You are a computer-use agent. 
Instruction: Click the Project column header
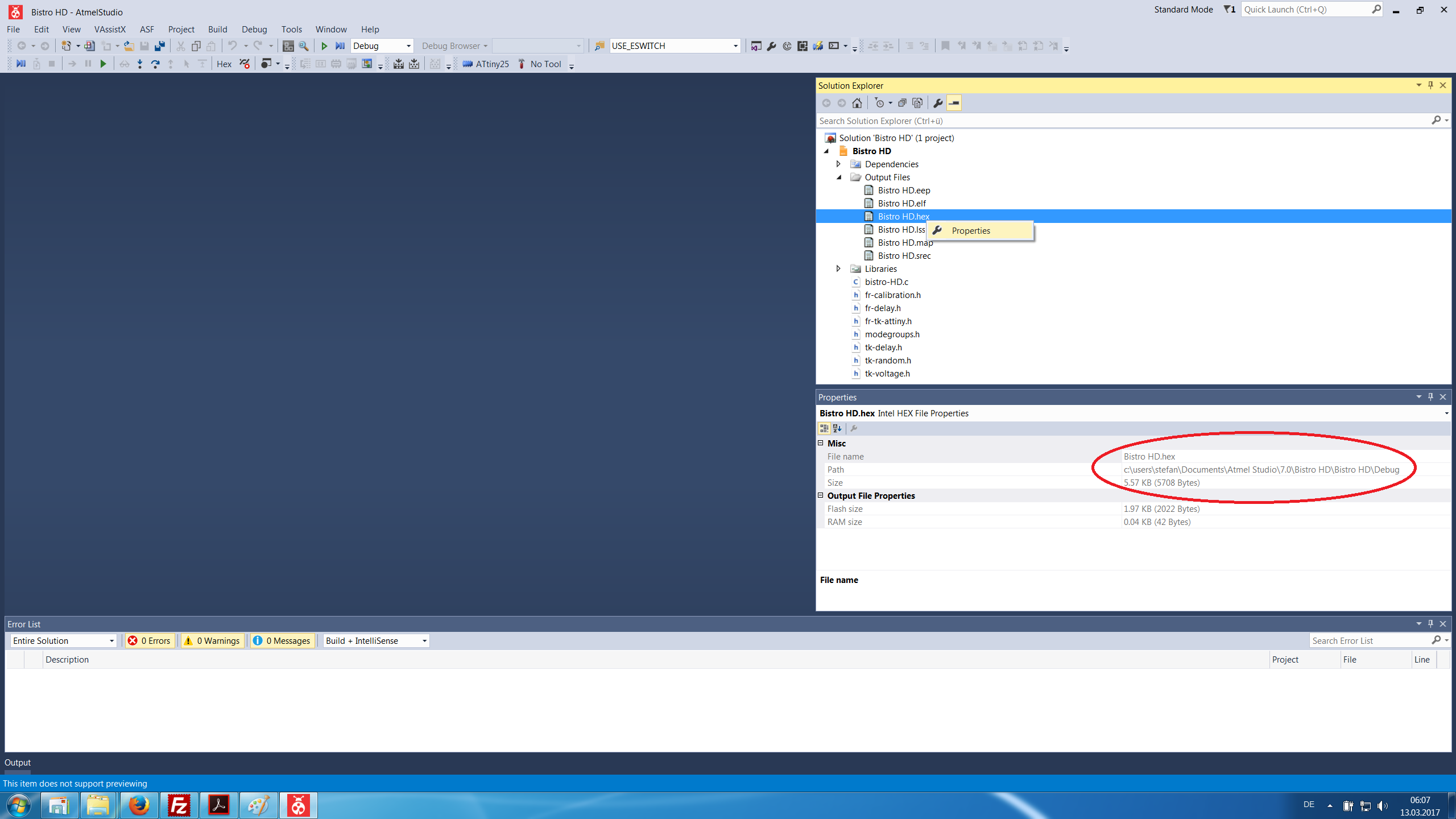pos(1305,660)
